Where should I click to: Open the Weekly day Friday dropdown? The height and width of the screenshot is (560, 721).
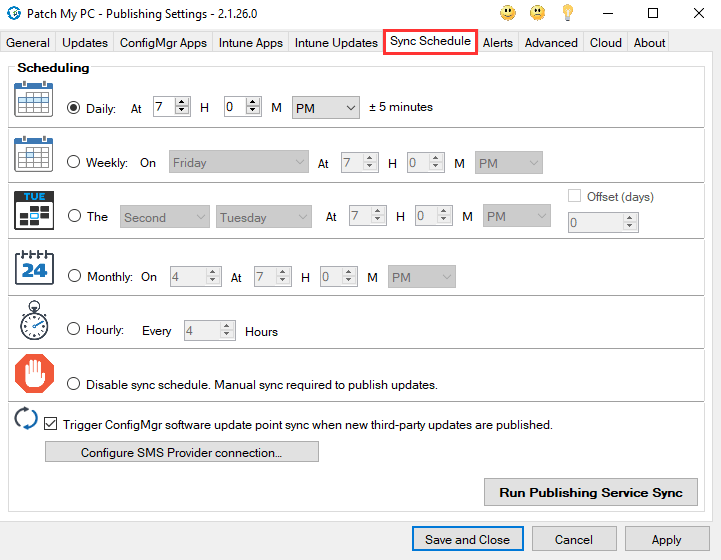click(239, 162)
